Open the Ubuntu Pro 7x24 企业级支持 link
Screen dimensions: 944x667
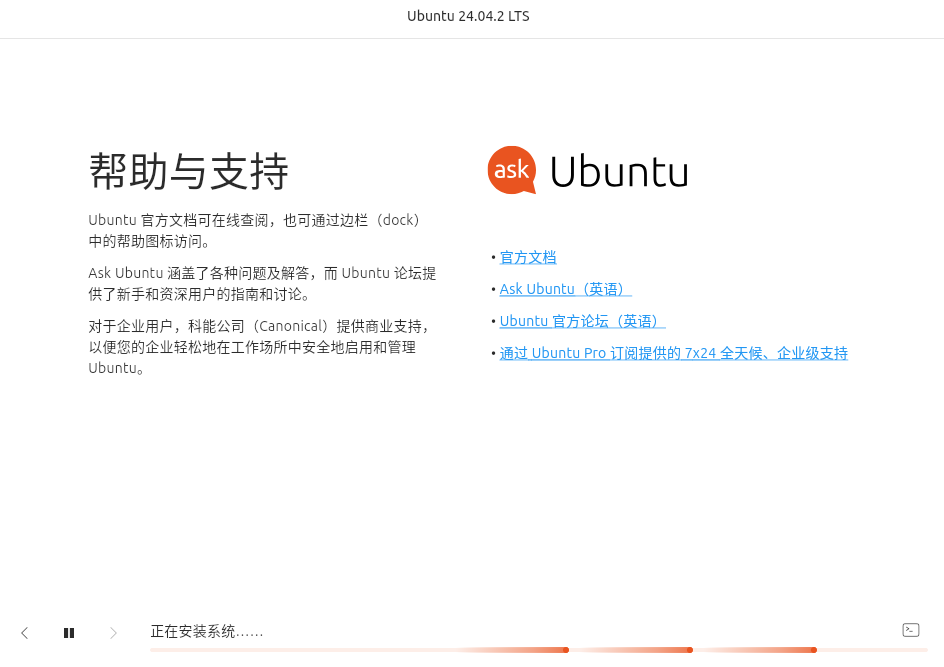coord(674,353)
